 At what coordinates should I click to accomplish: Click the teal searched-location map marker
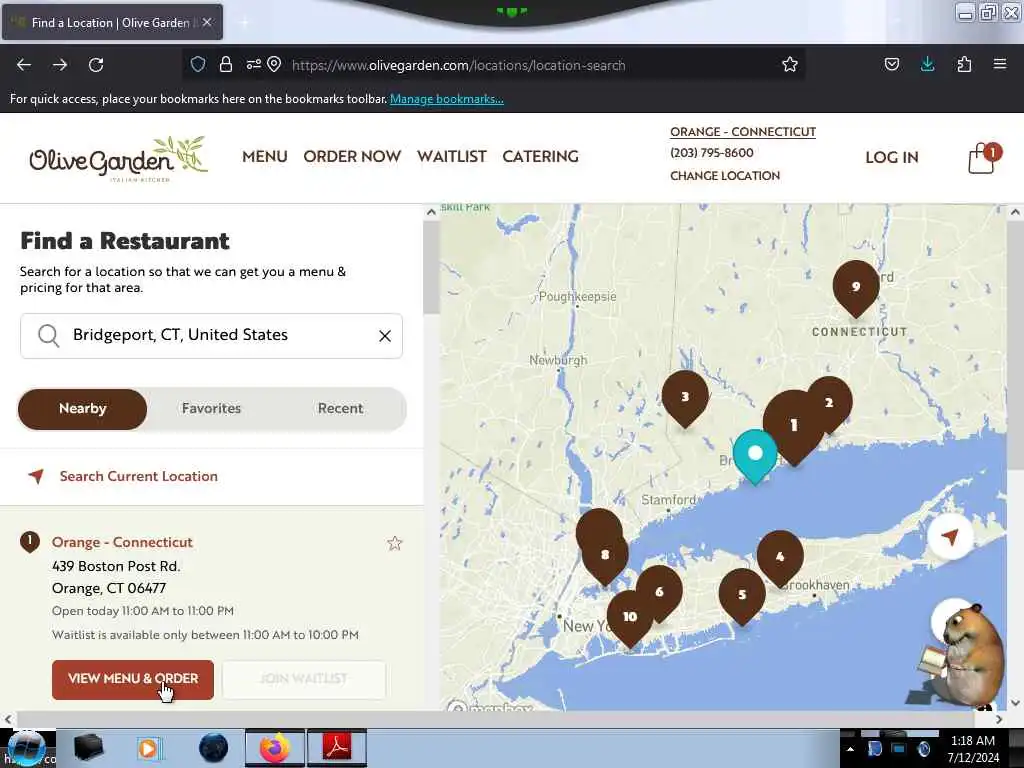[x=755, y=455]
